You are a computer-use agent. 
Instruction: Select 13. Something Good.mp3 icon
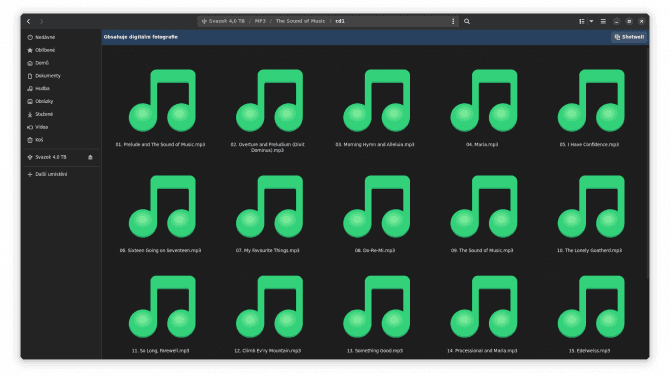(376, 307)
